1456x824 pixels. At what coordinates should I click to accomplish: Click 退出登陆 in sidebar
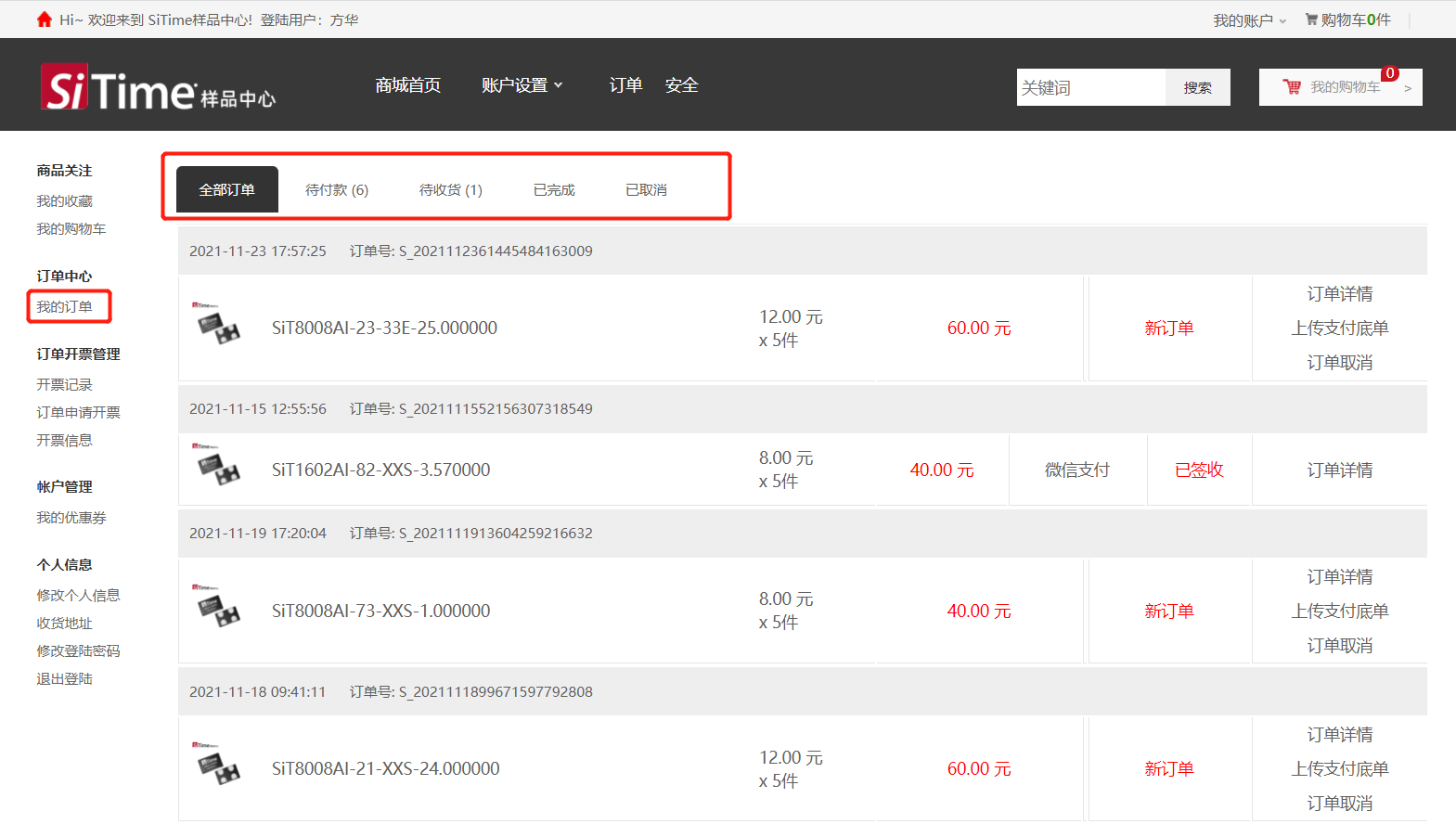tap(65, 679)
